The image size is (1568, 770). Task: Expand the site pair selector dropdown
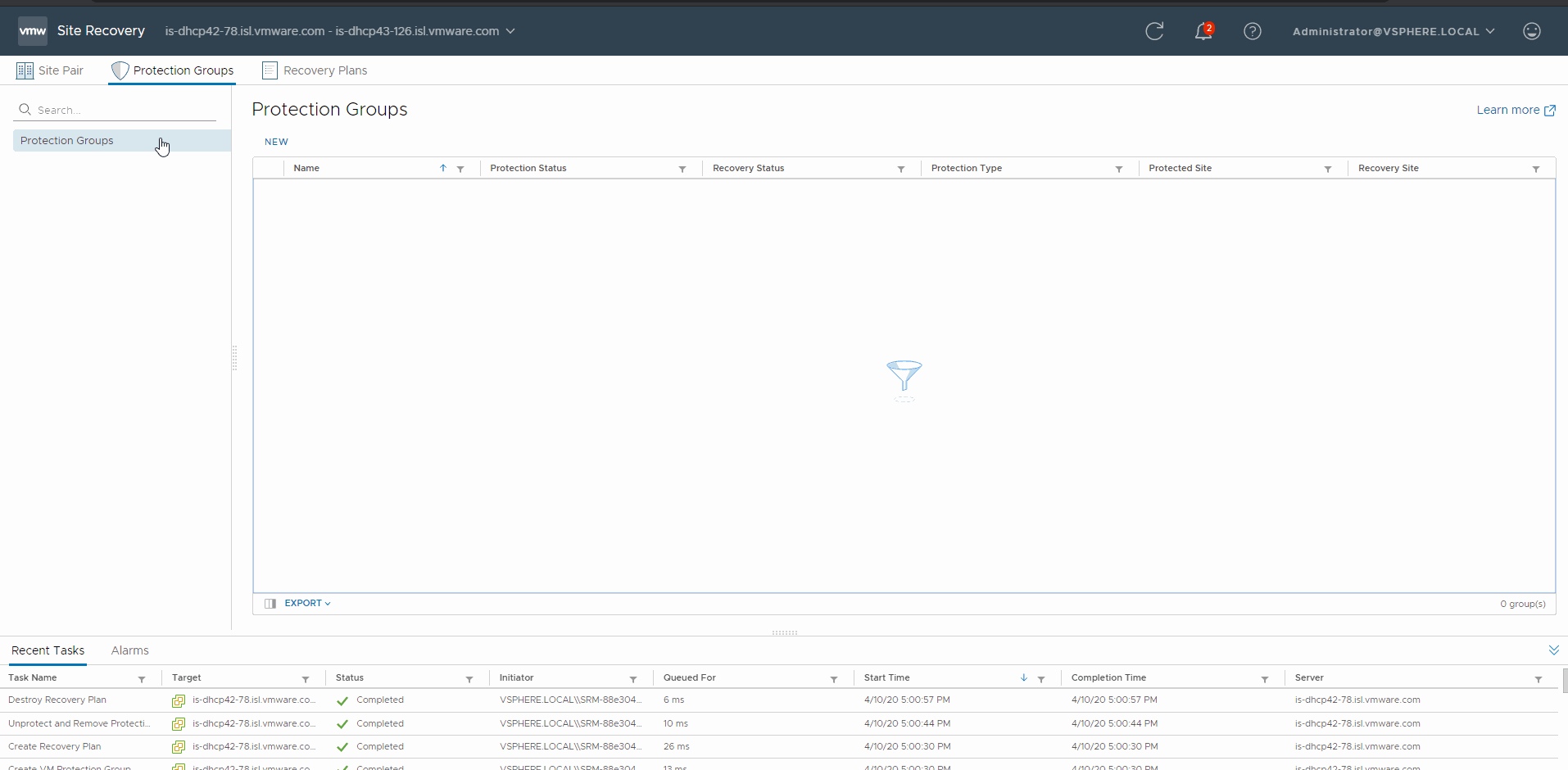click(x=510, y=31)
